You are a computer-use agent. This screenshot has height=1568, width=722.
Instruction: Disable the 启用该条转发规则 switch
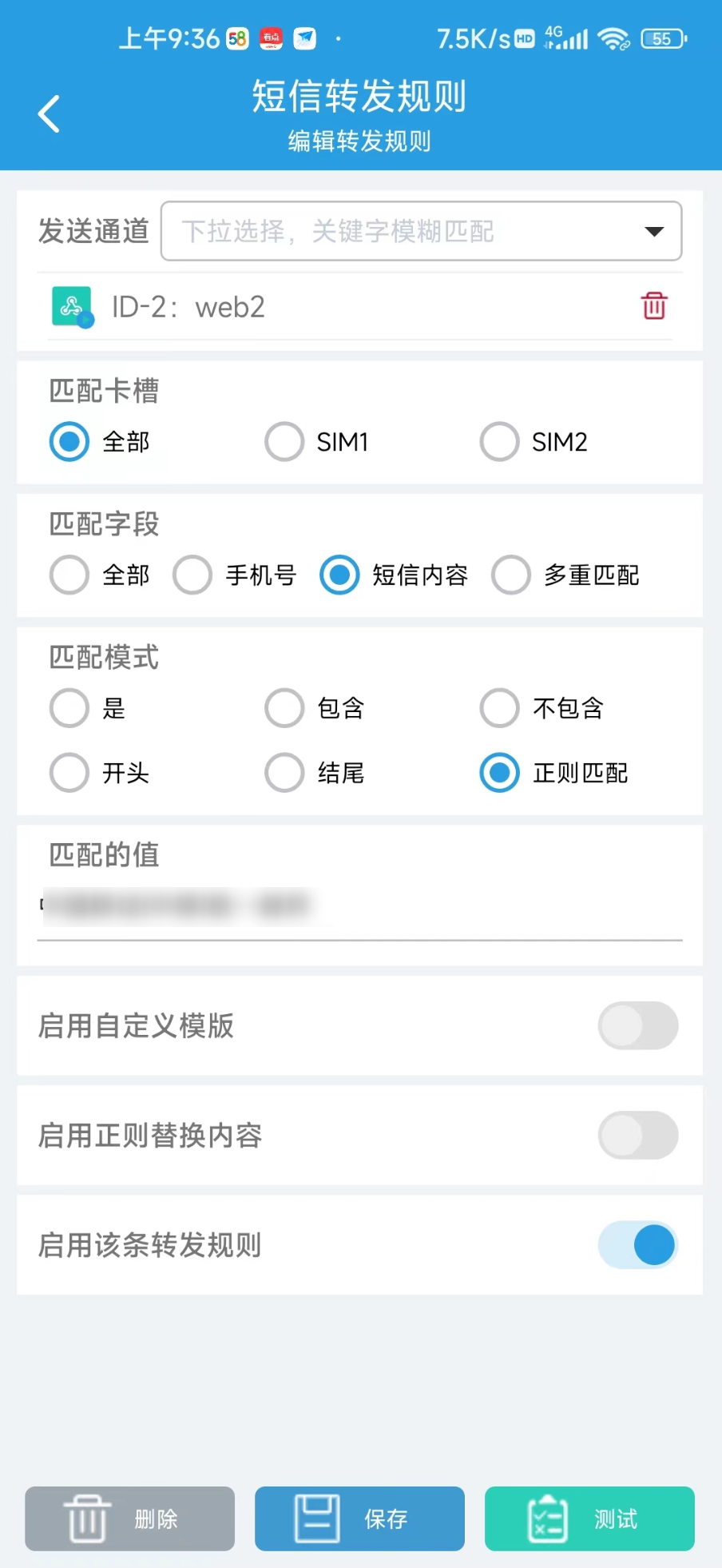637,1245
